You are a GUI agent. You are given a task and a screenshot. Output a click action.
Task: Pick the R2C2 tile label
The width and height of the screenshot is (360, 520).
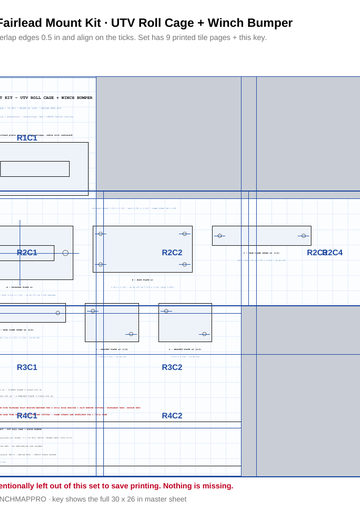tap(172, 253)
